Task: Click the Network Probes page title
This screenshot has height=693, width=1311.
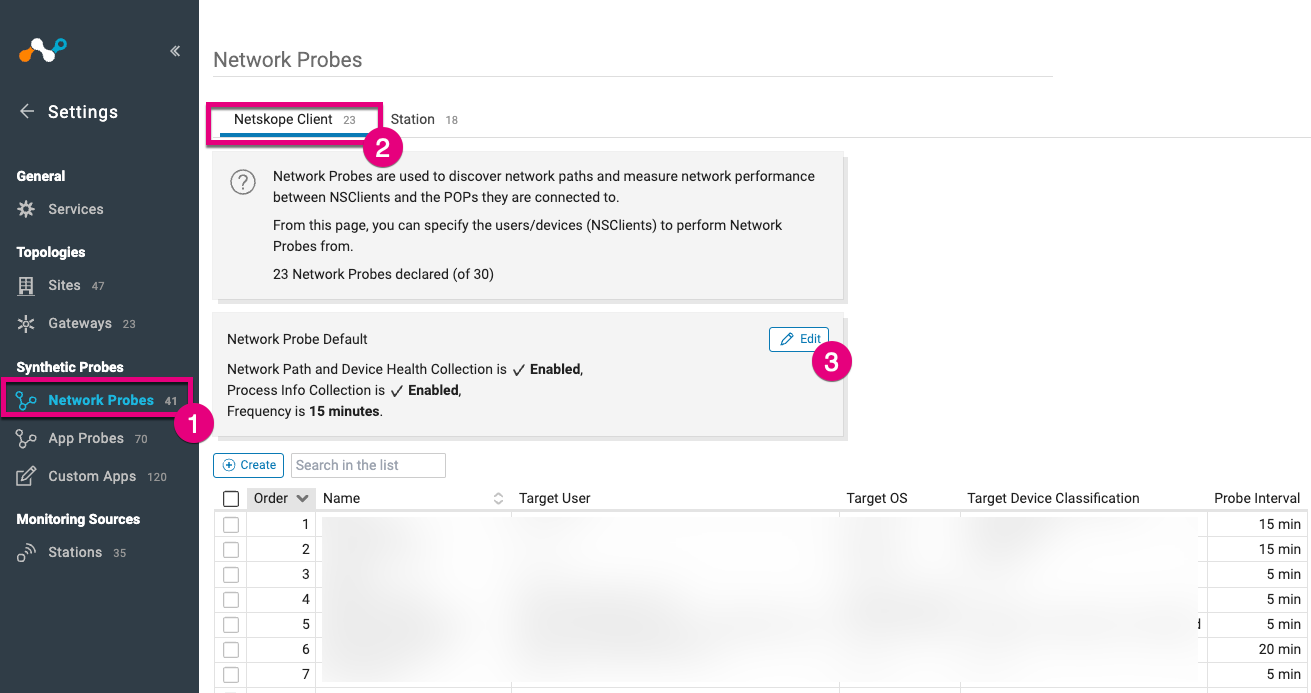Action: pyautogui.click(x=288, y=60)
